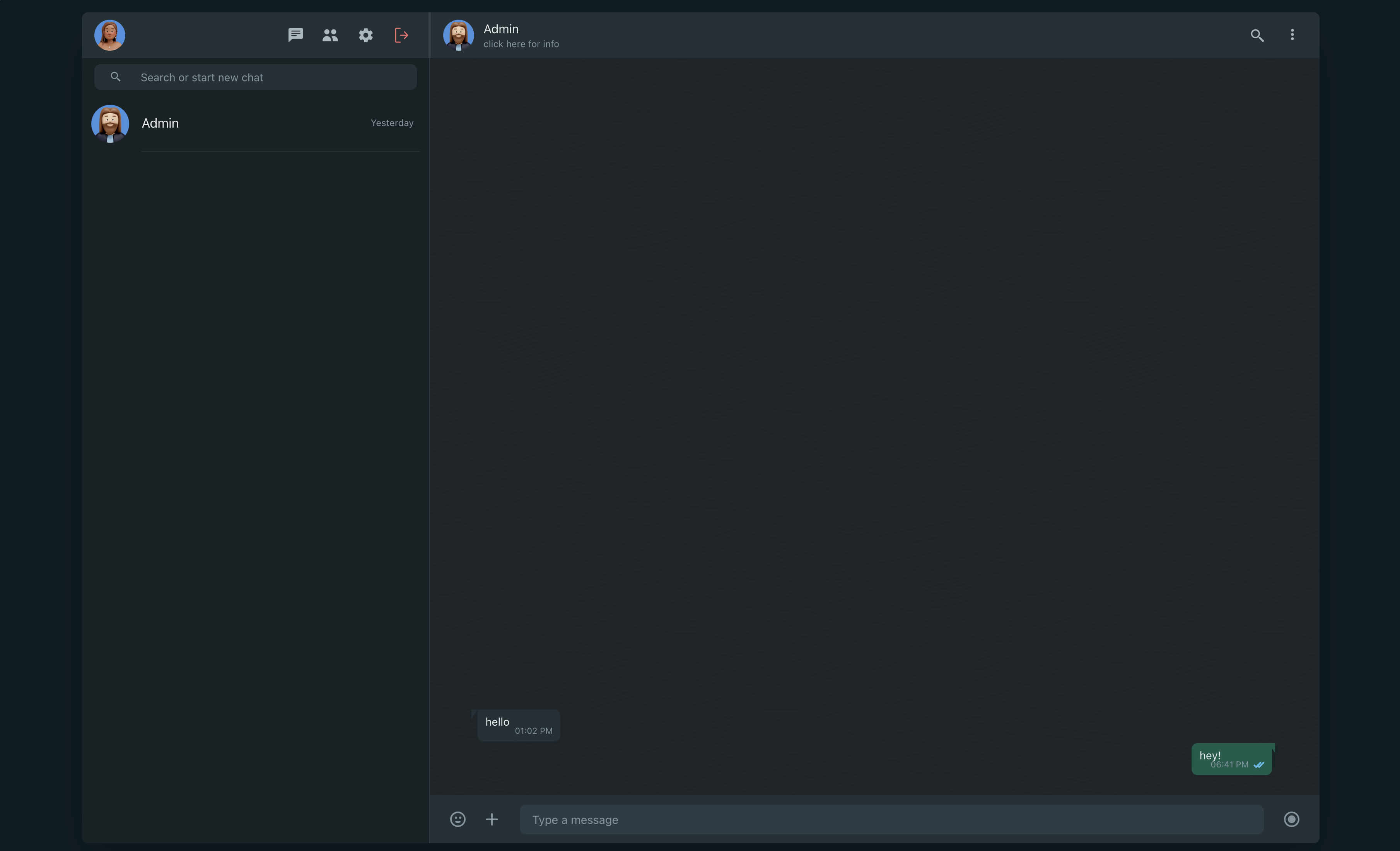Click the 'Yesterday' timestamp on Admin chat
Viewport: 1400px width, 851px height.
(x=392, y=123)
